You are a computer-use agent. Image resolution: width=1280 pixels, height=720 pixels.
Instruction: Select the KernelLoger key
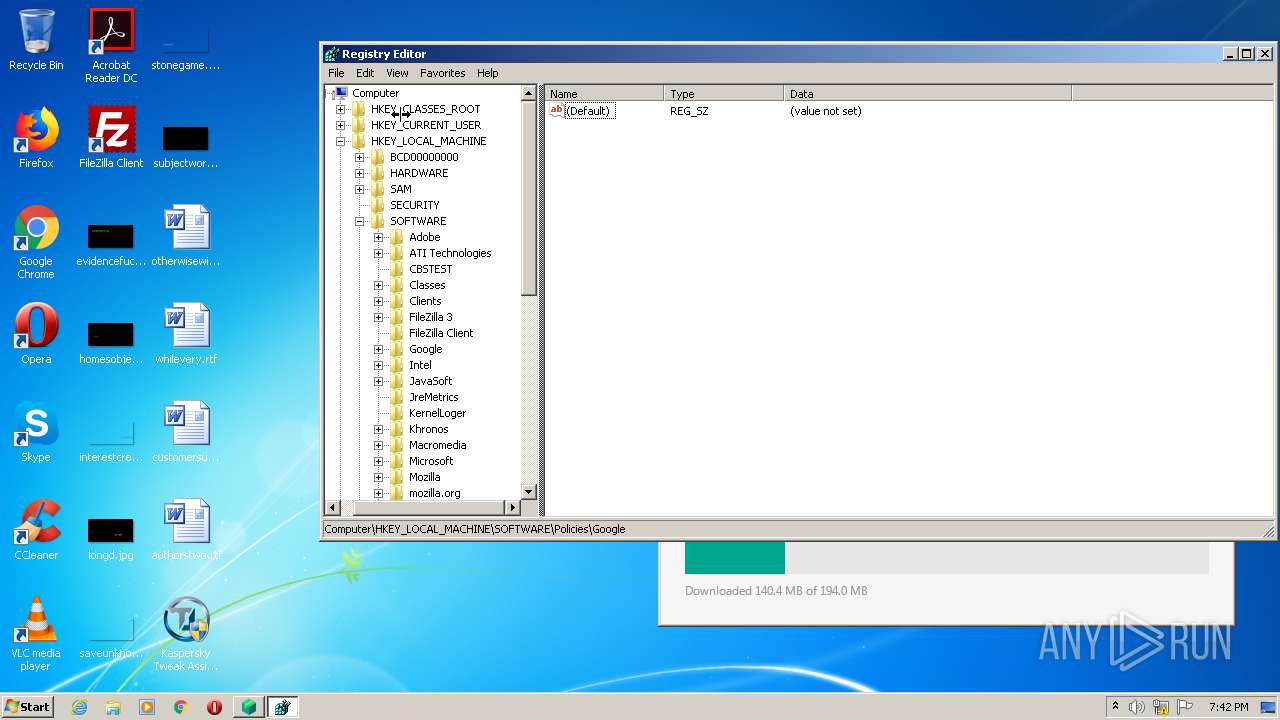(x=437, y=413)
